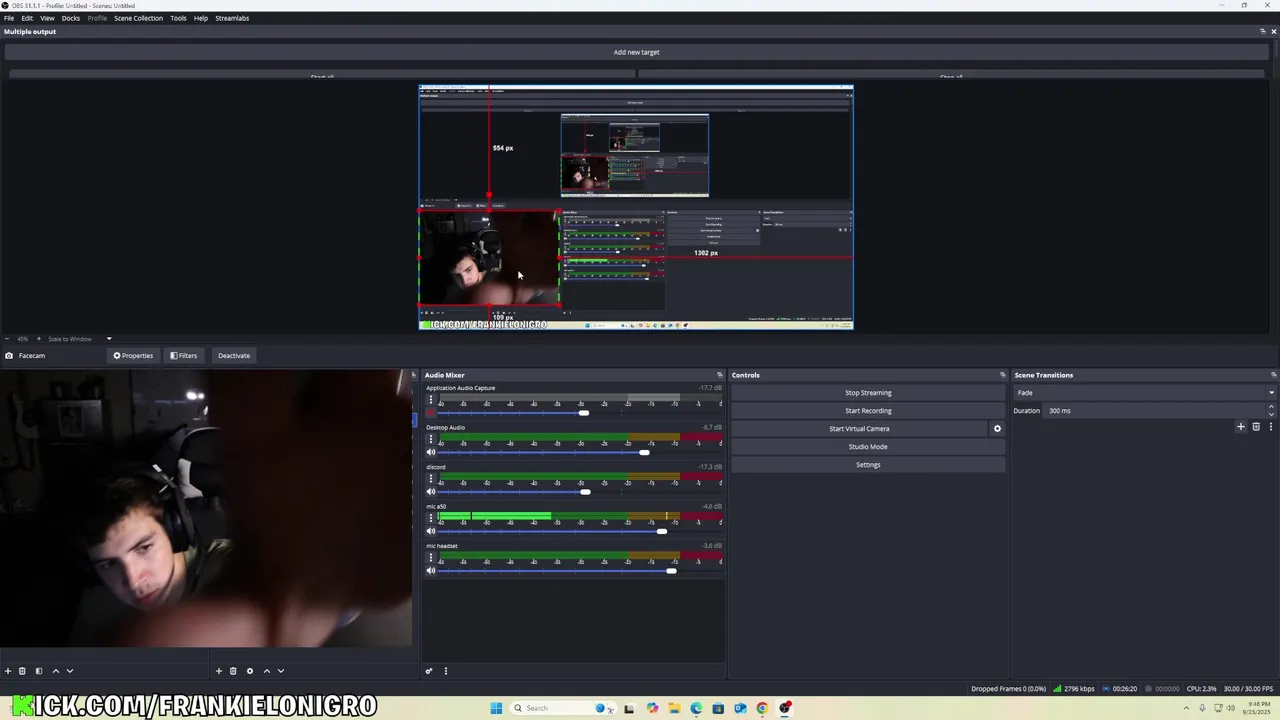This screenshot has height=720, width=1280.
Task: Open Facecam Filters button
Action: point(184,356)
